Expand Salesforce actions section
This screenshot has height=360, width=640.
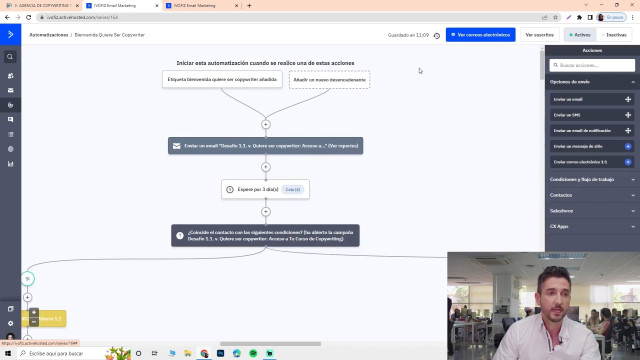tap(592, 211)
